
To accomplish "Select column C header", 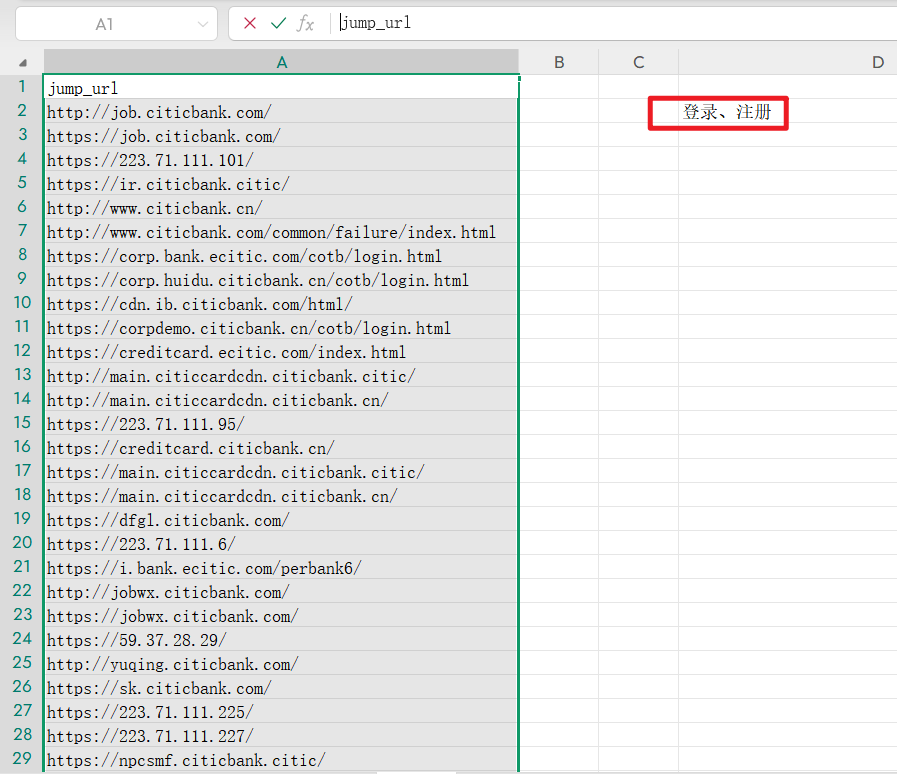I will click(x=638, y=62).
